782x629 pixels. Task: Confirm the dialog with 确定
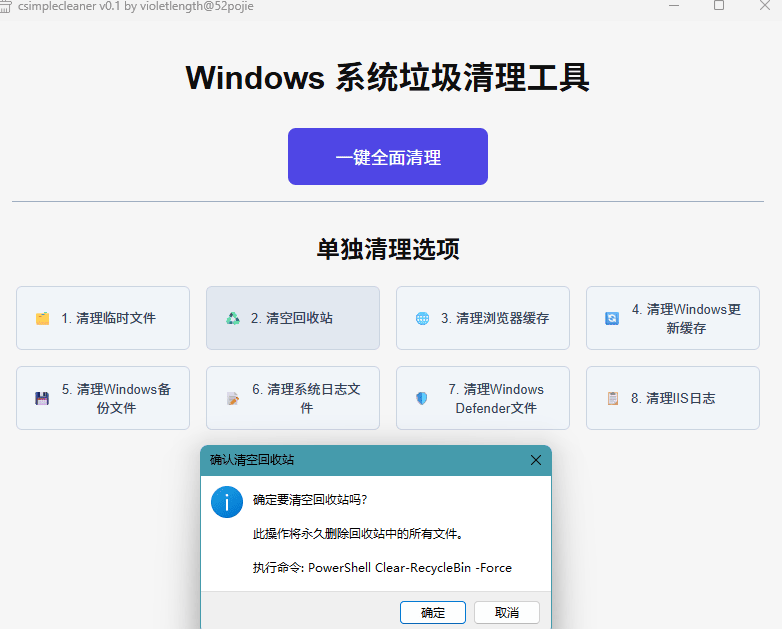click(433, 612)
